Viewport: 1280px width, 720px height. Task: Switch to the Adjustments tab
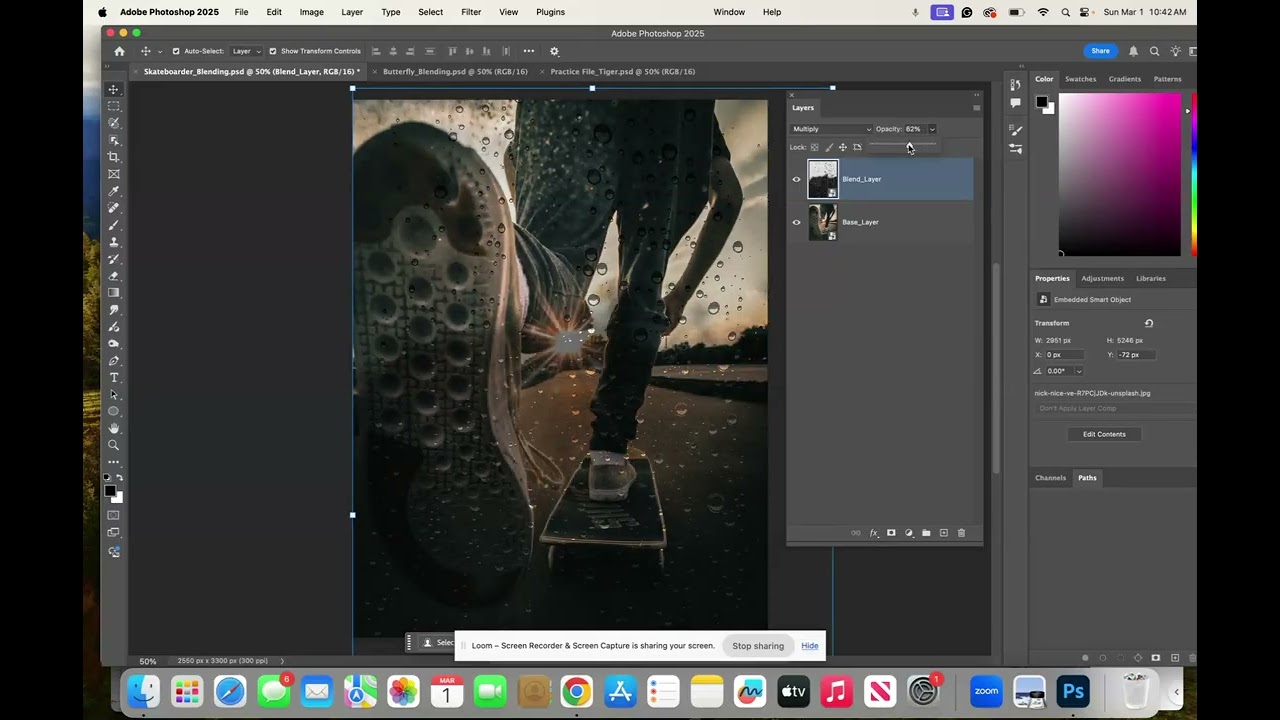point(1102,279)
